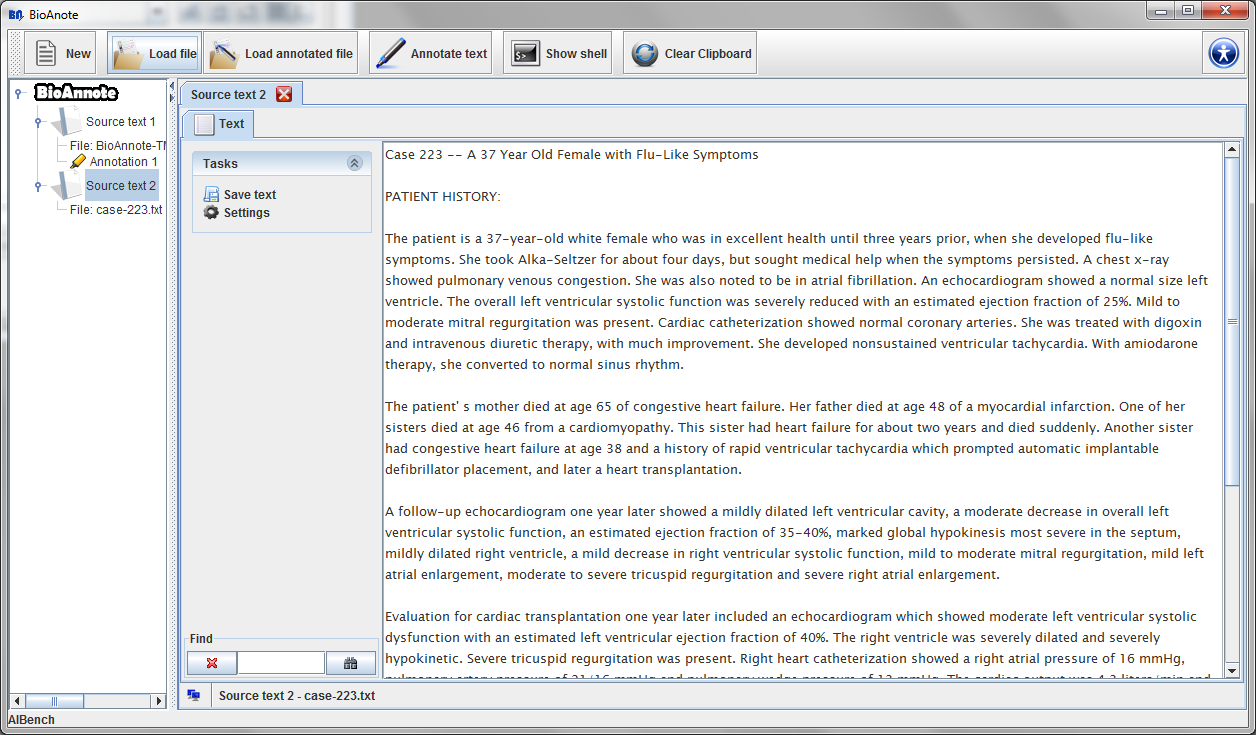
Task: Select the Text tab
Action: [219, 124]
